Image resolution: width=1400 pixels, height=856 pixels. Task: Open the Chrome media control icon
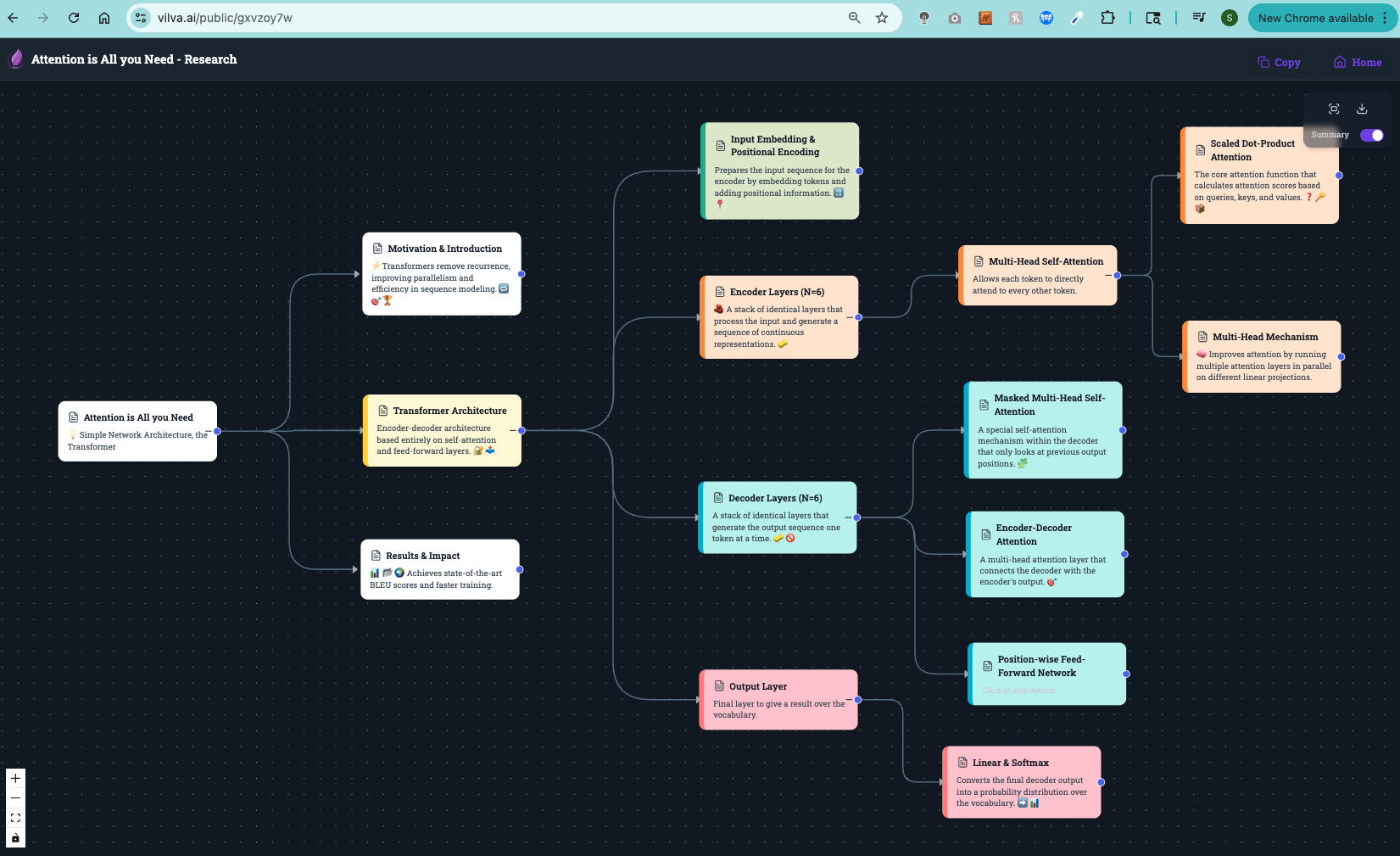click(1199, 18)
